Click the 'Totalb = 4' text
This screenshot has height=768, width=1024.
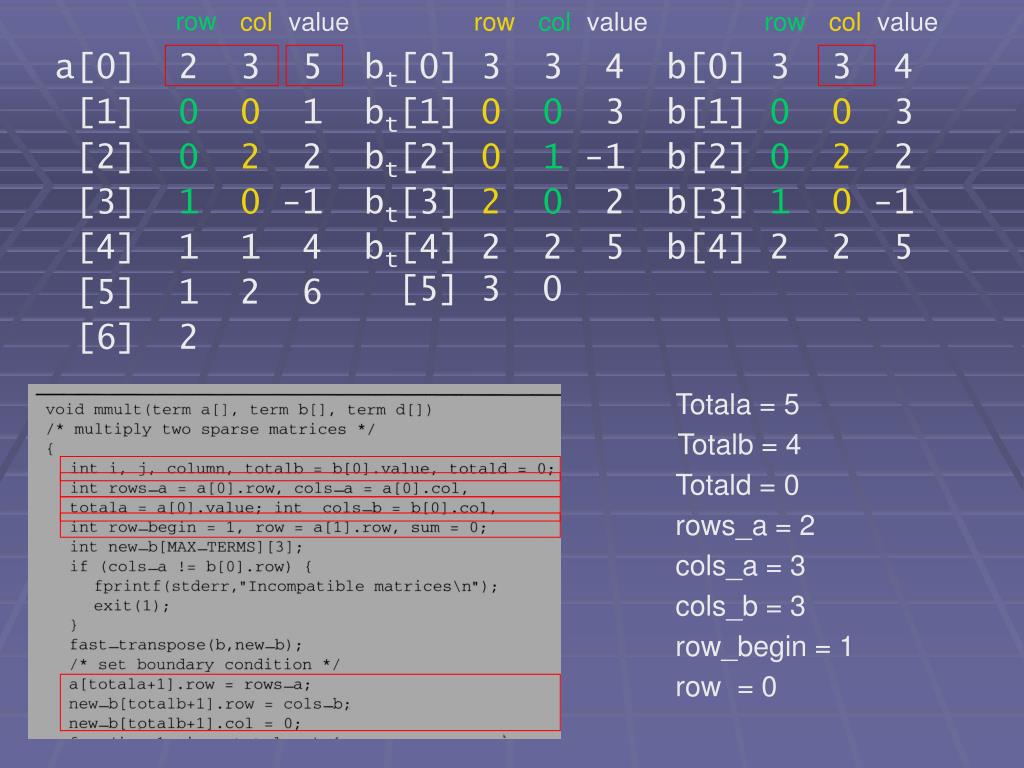[739, 445]
